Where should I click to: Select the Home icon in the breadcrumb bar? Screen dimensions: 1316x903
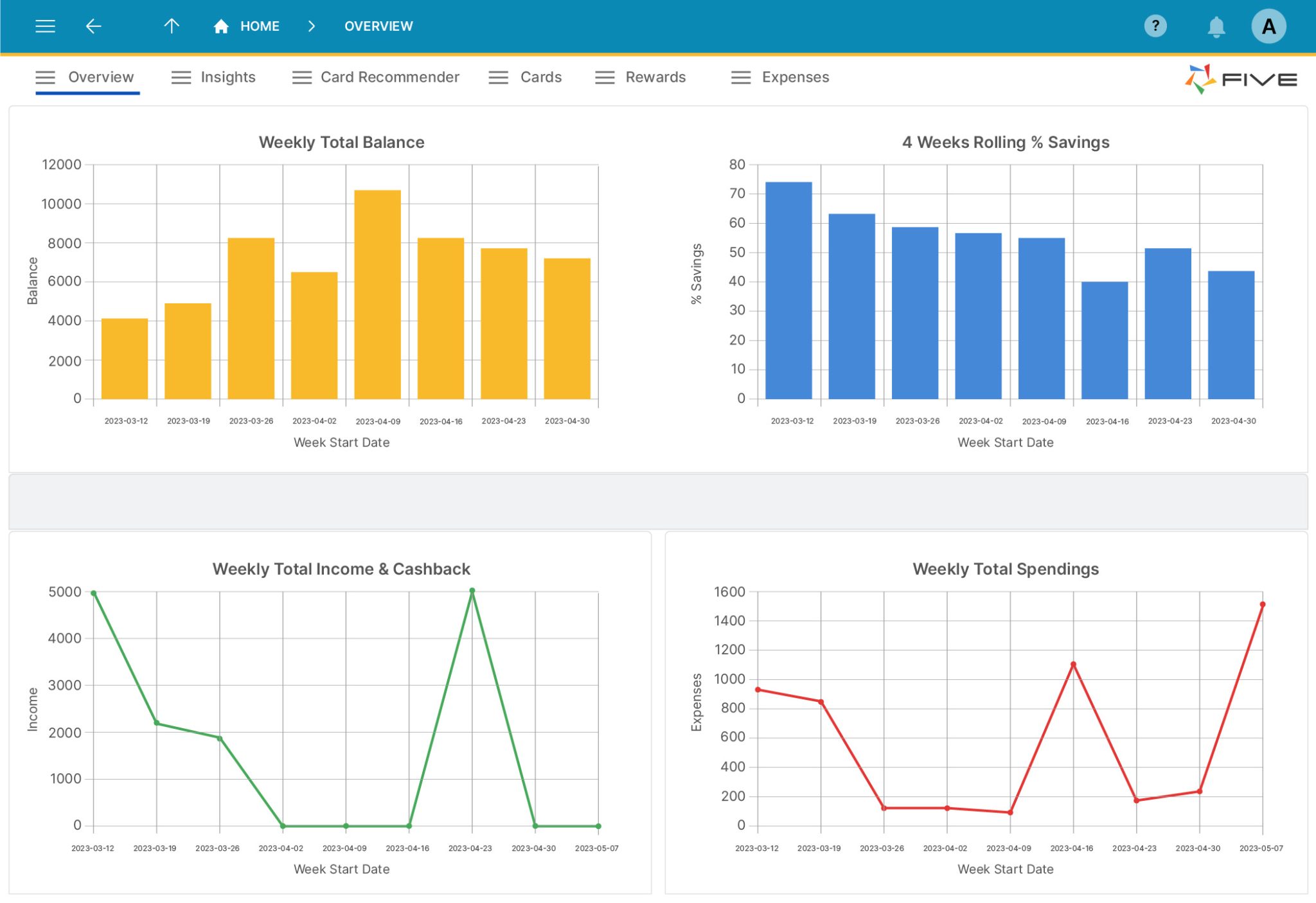coord(221,26)
